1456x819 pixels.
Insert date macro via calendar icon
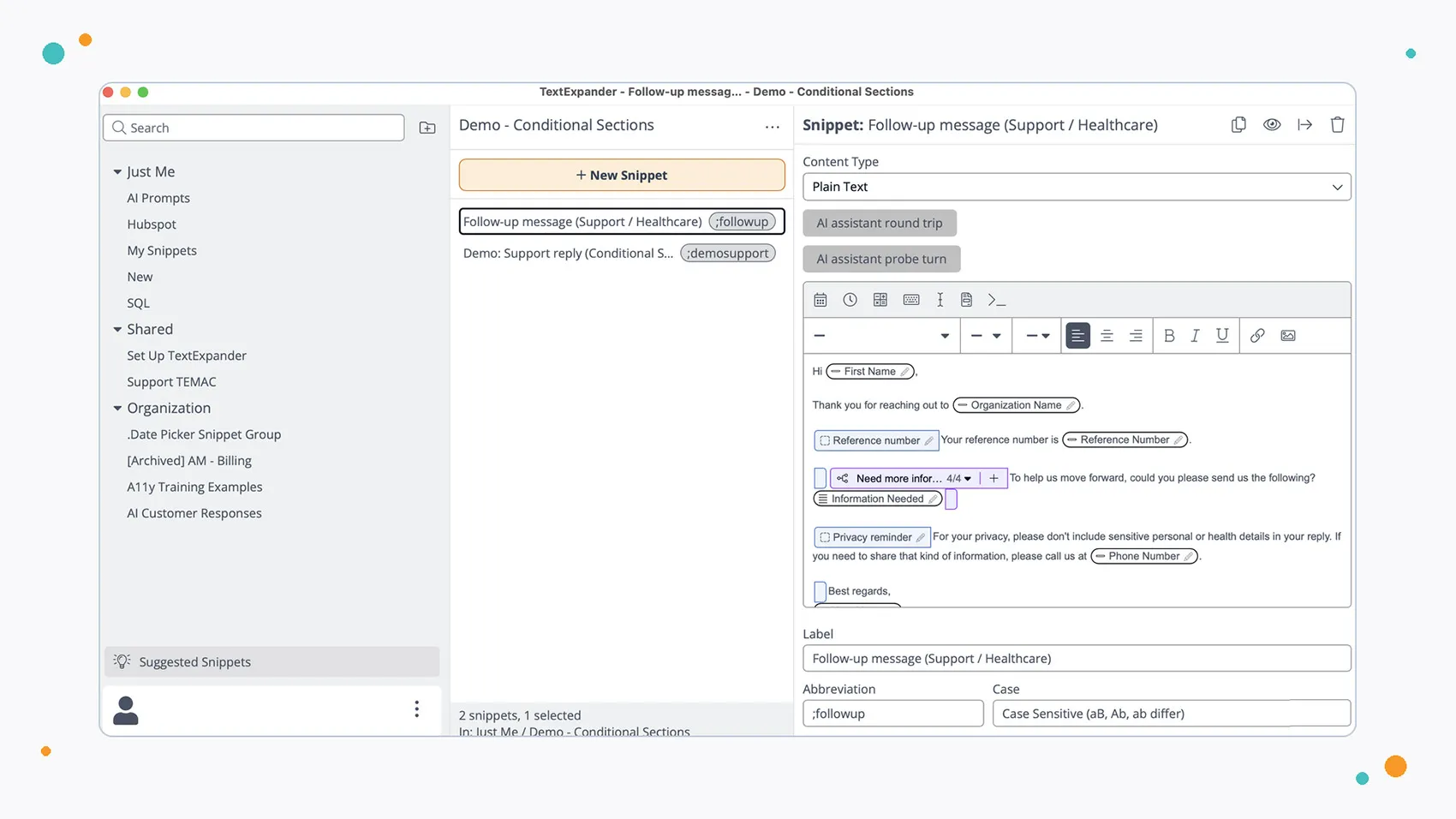[820, 300]
